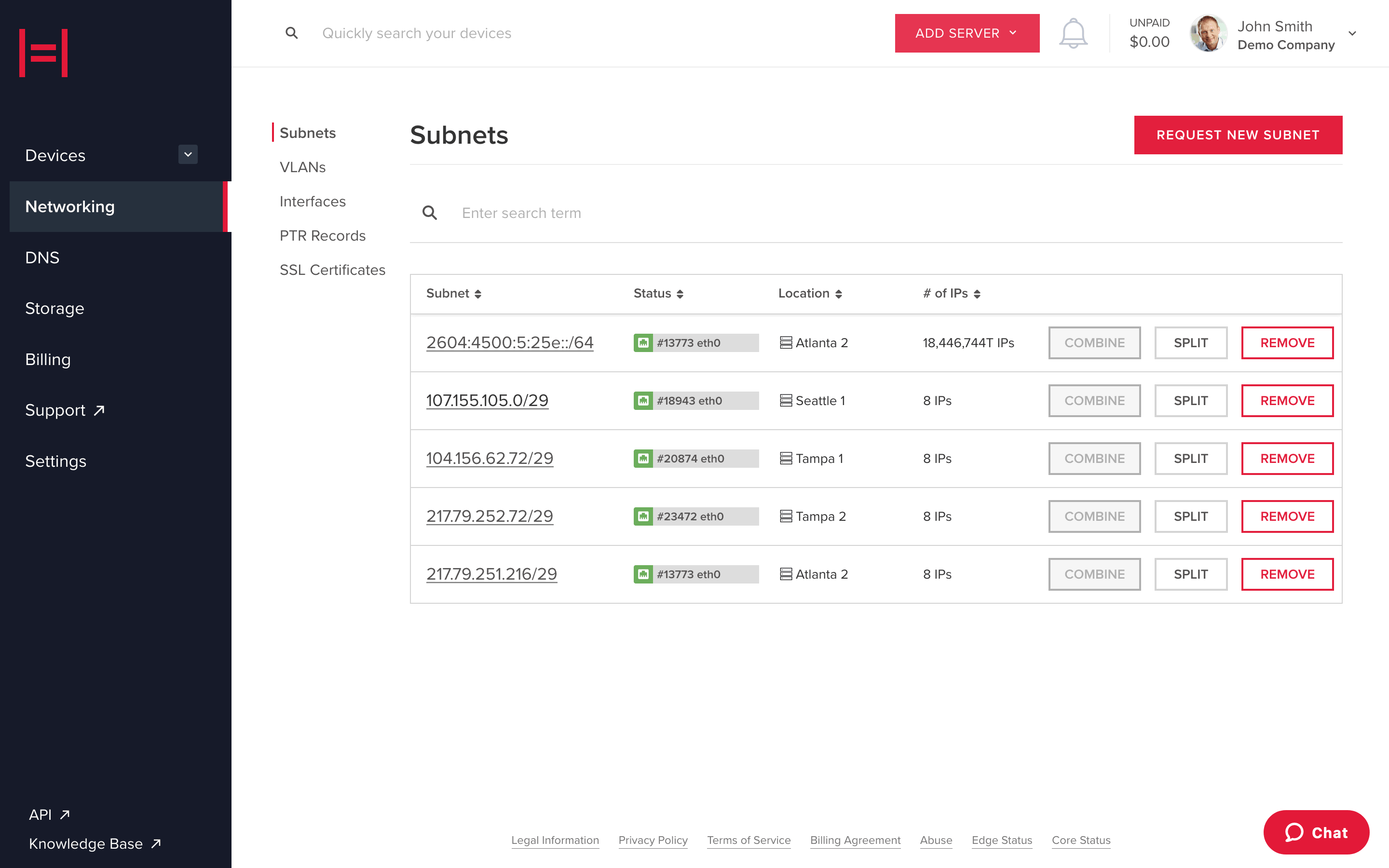This screenshot has height=868, width=1389.
Task: Combine the 107.155.105.0/29 subnet
Action: 1094,401
